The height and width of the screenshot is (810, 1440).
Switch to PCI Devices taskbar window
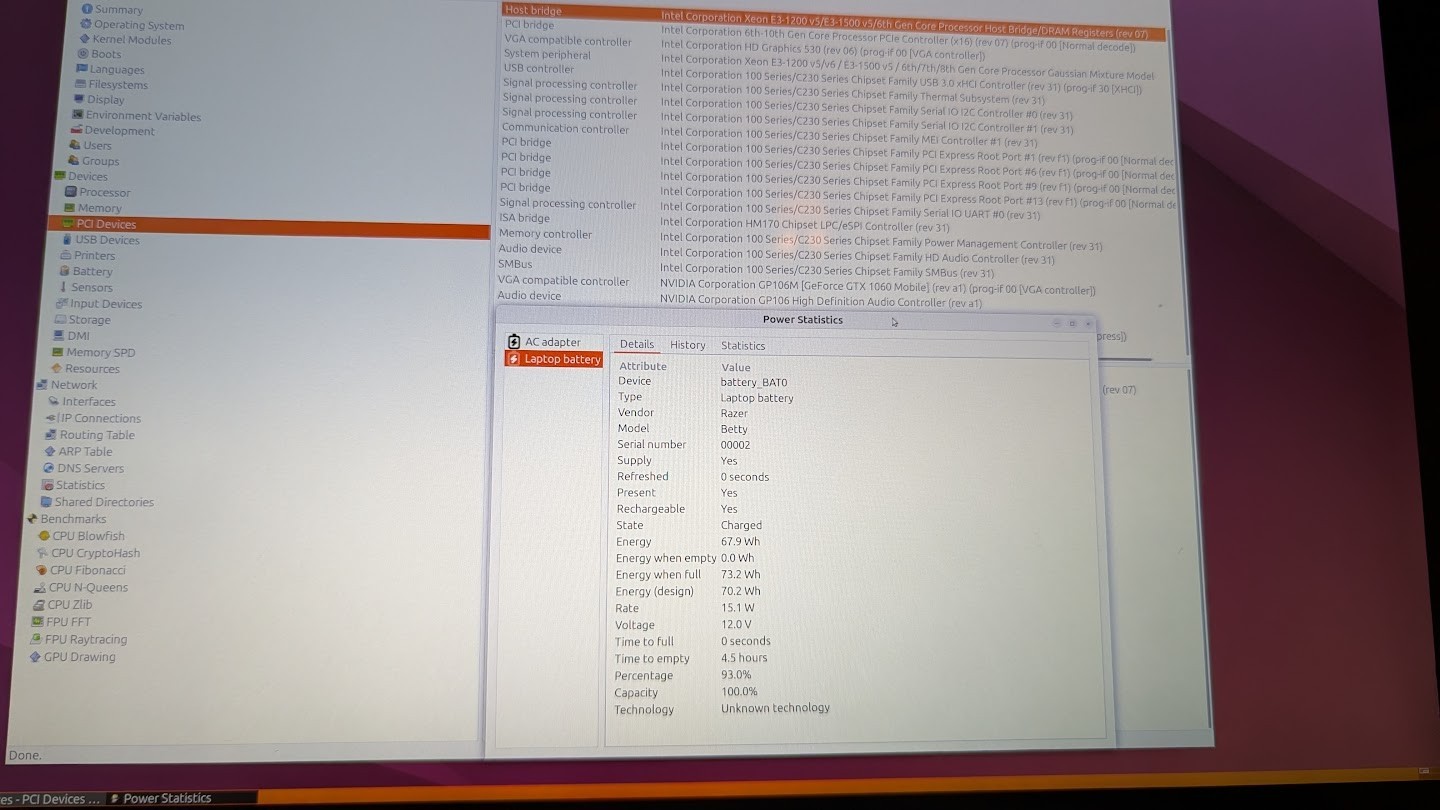[x=50, y=799]
